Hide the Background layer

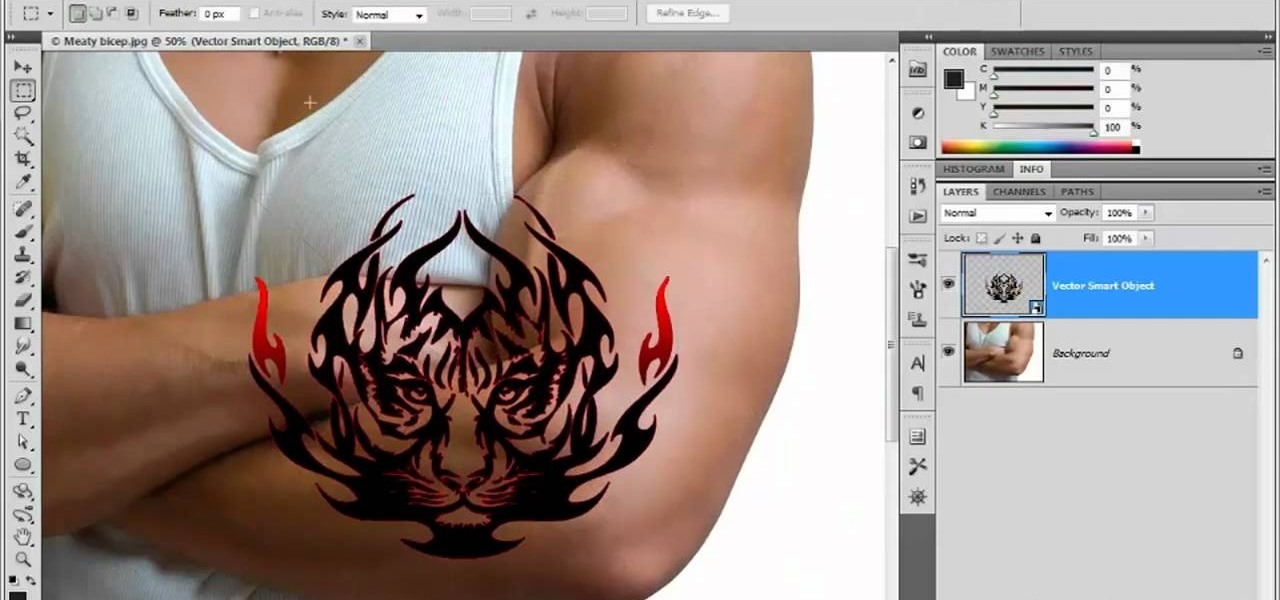(x=948, y=352)
